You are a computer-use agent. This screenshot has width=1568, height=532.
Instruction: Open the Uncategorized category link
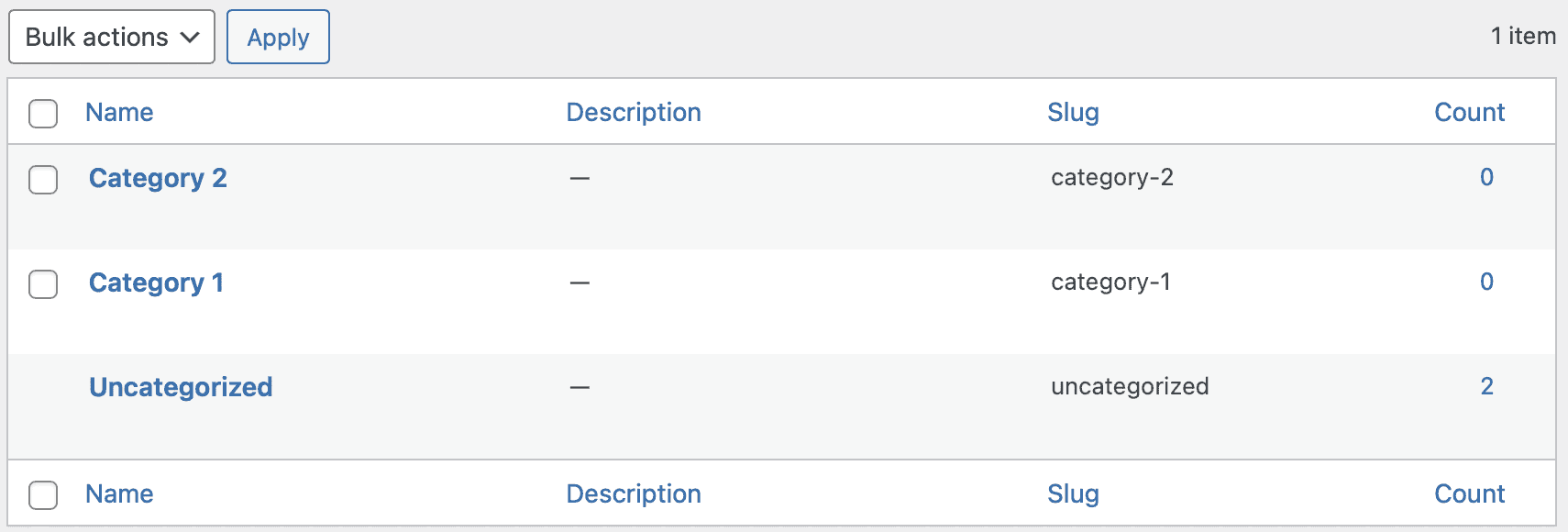181,387
